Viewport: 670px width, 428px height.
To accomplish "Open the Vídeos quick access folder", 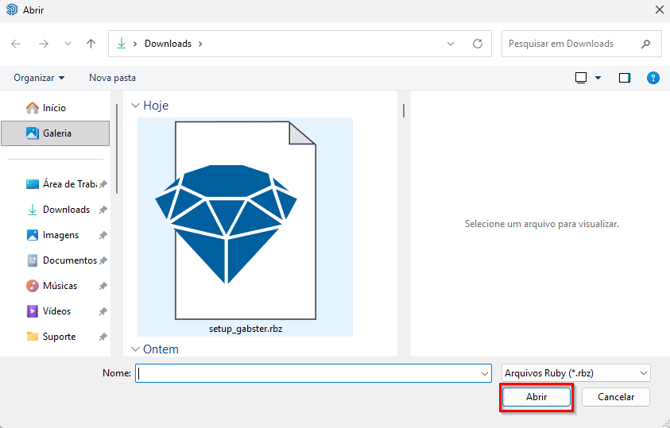I will 56,311.
